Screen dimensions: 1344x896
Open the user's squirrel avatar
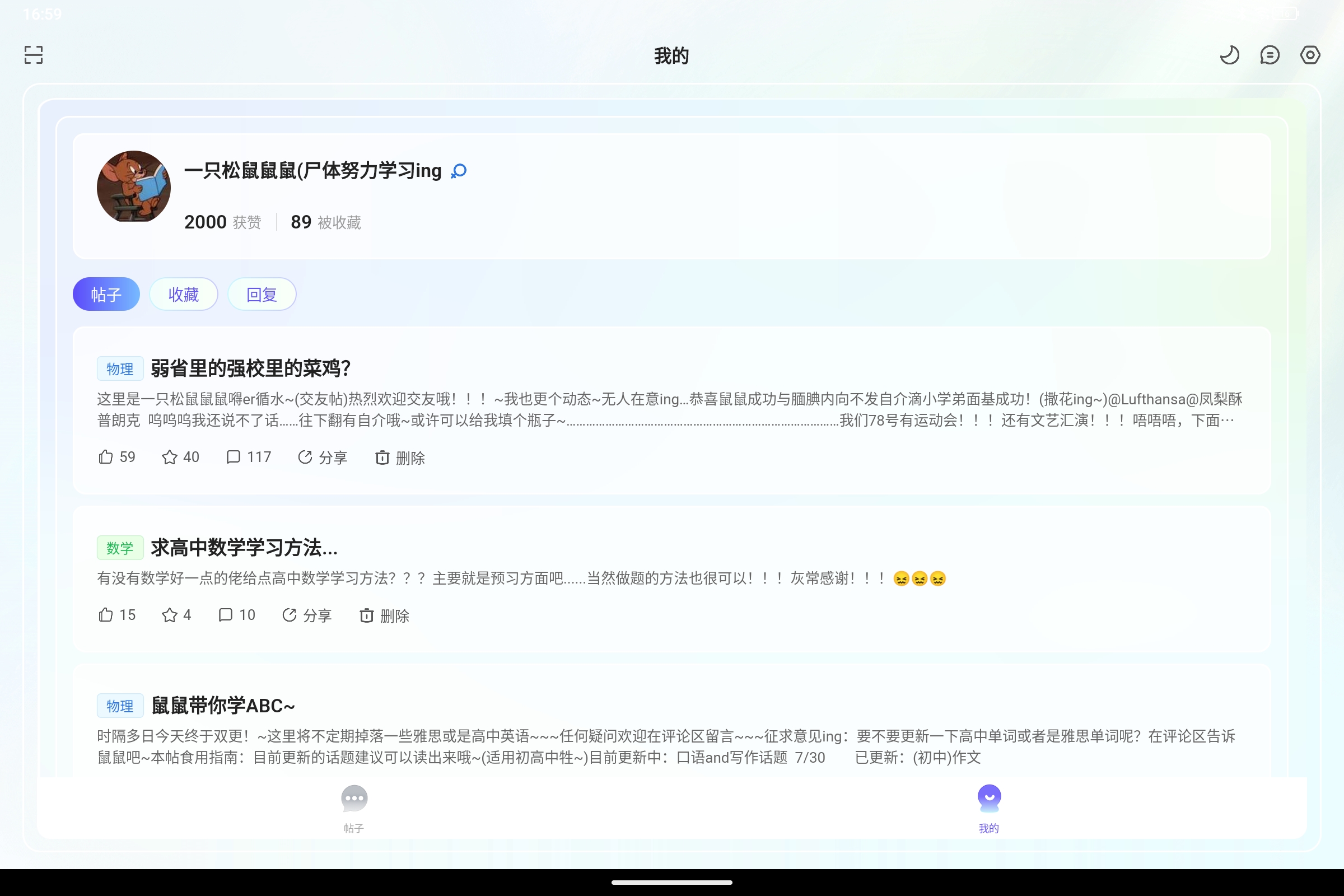point(134,188)
